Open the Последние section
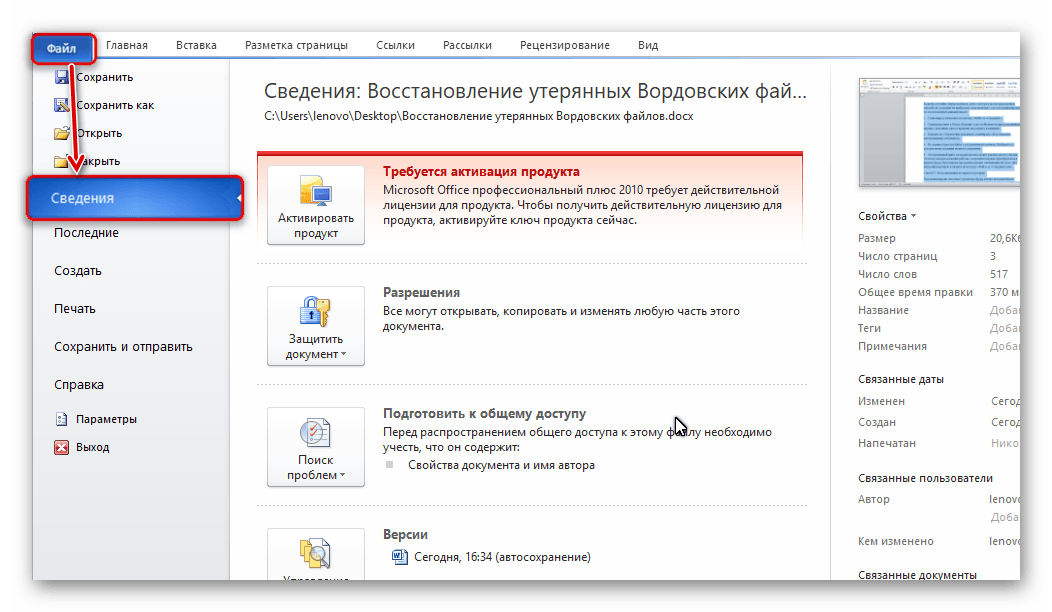The image size is (1052, 612). (x=87, y=233)
